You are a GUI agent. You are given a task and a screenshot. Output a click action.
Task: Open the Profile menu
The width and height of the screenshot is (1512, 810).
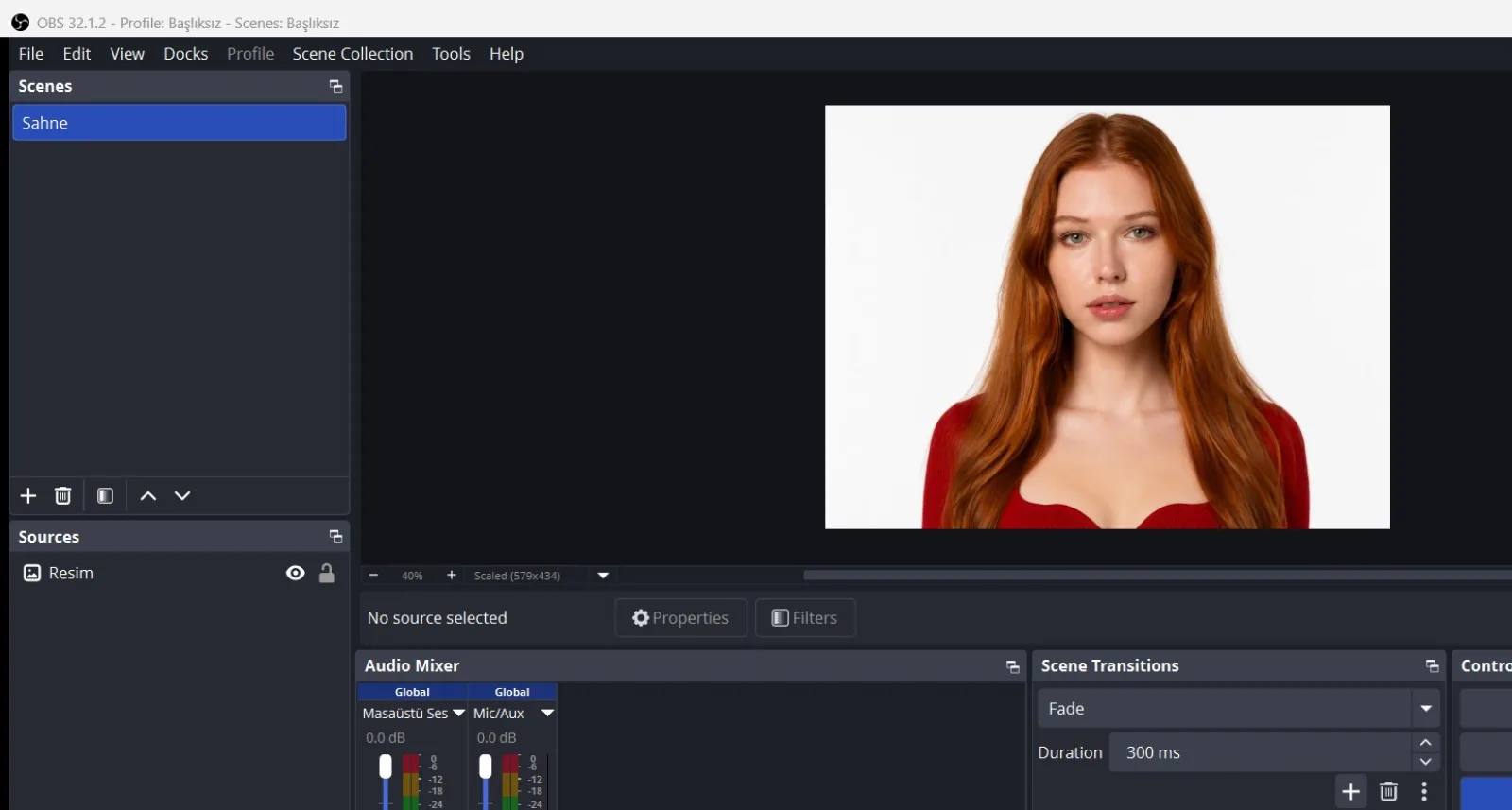(250, 54)
